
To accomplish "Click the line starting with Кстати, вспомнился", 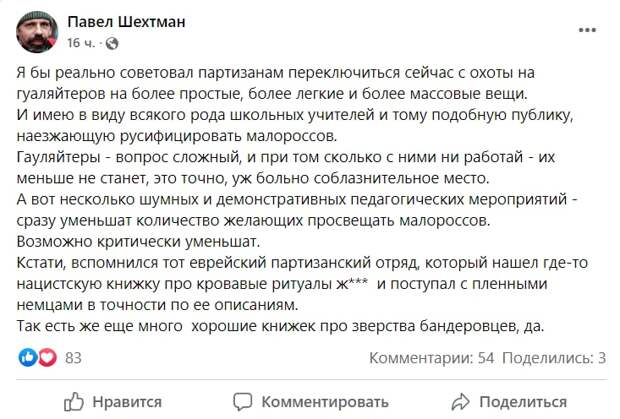I will (x=302, y=262).
